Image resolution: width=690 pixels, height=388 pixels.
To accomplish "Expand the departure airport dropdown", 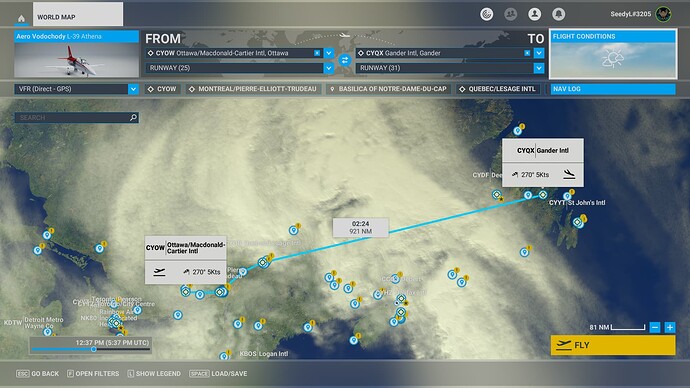I will (x=329, y=53).
